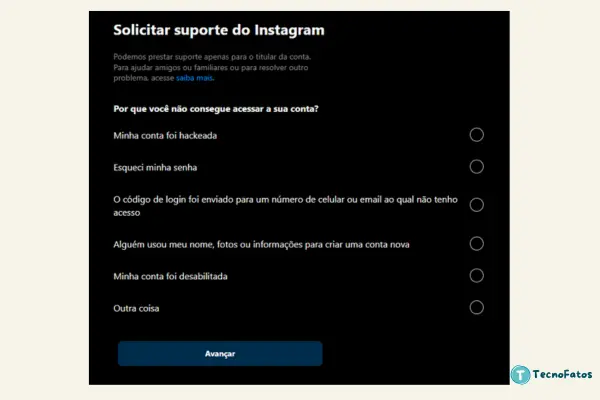The height and width of the screenshot is (400, 600).
Task: Choose the "Outra coisa" radio button
Action: pyautogui.click(x=476, y=307)
